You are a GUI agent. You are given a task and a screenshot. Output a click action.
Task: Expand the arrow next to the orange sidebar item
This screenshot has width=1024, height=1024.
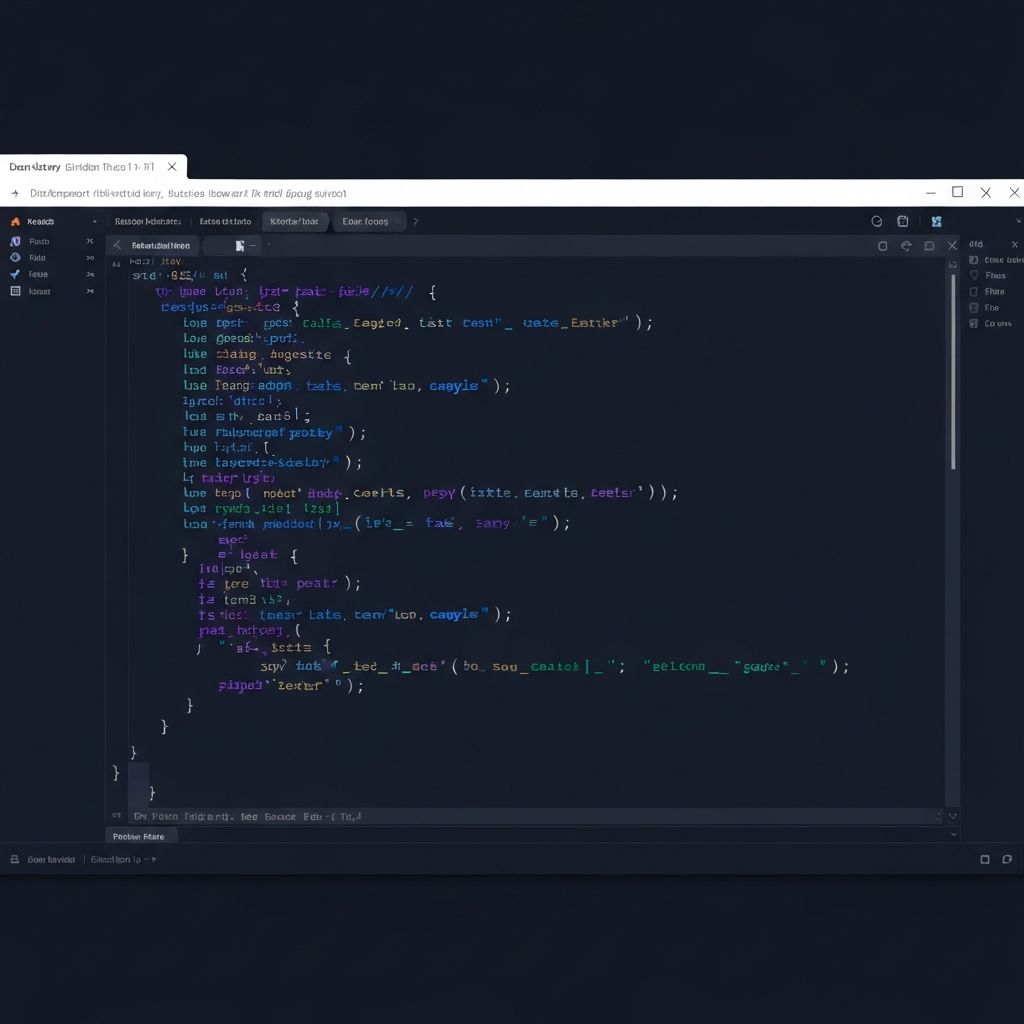coord(95,222)
